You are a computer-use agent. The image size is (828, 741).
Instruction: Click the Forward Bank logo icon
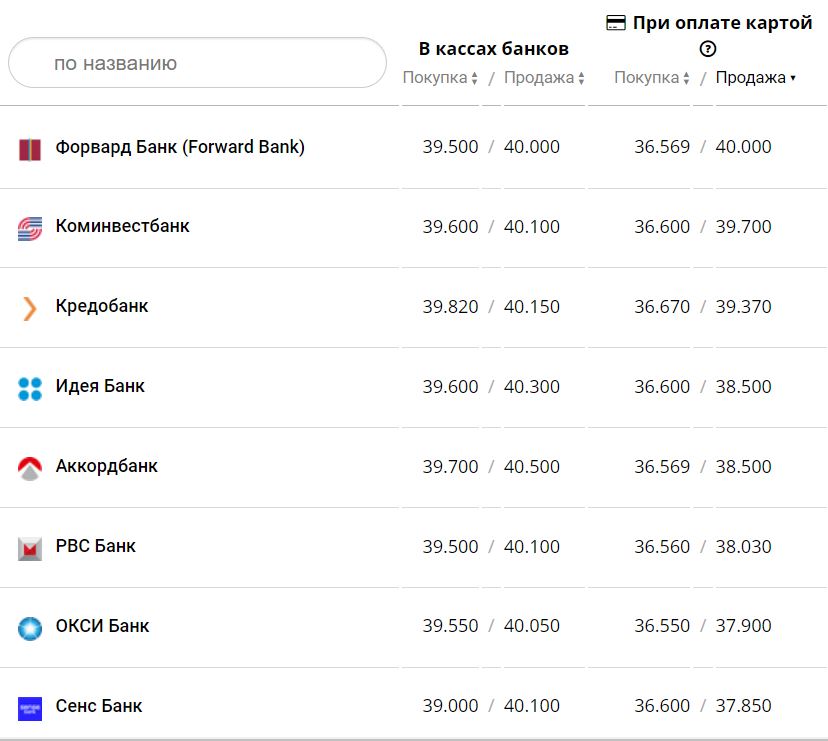tap(30, 149)
